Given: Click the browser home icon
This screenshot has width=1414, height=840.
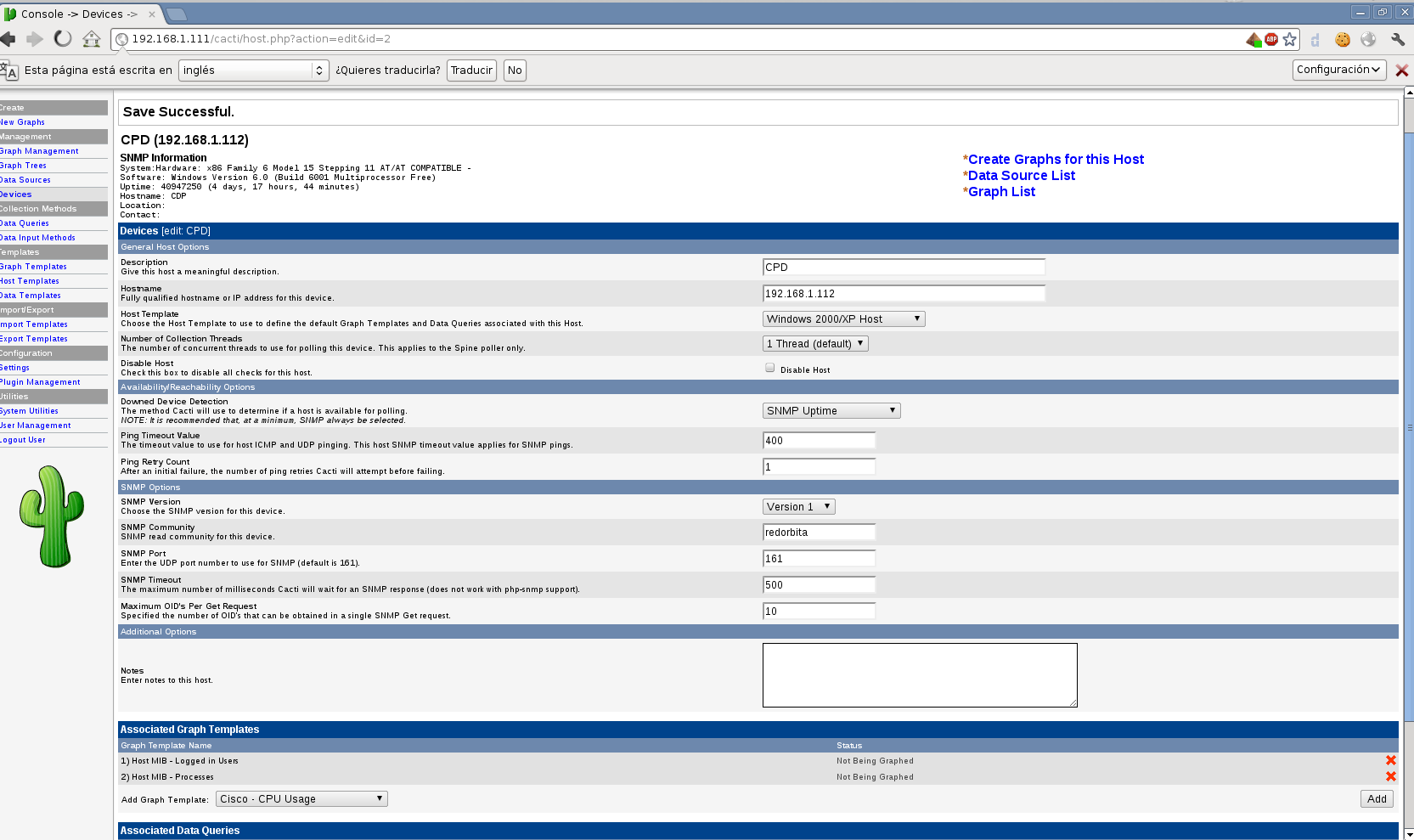Looking at the screenshot, I should point(92,39).
